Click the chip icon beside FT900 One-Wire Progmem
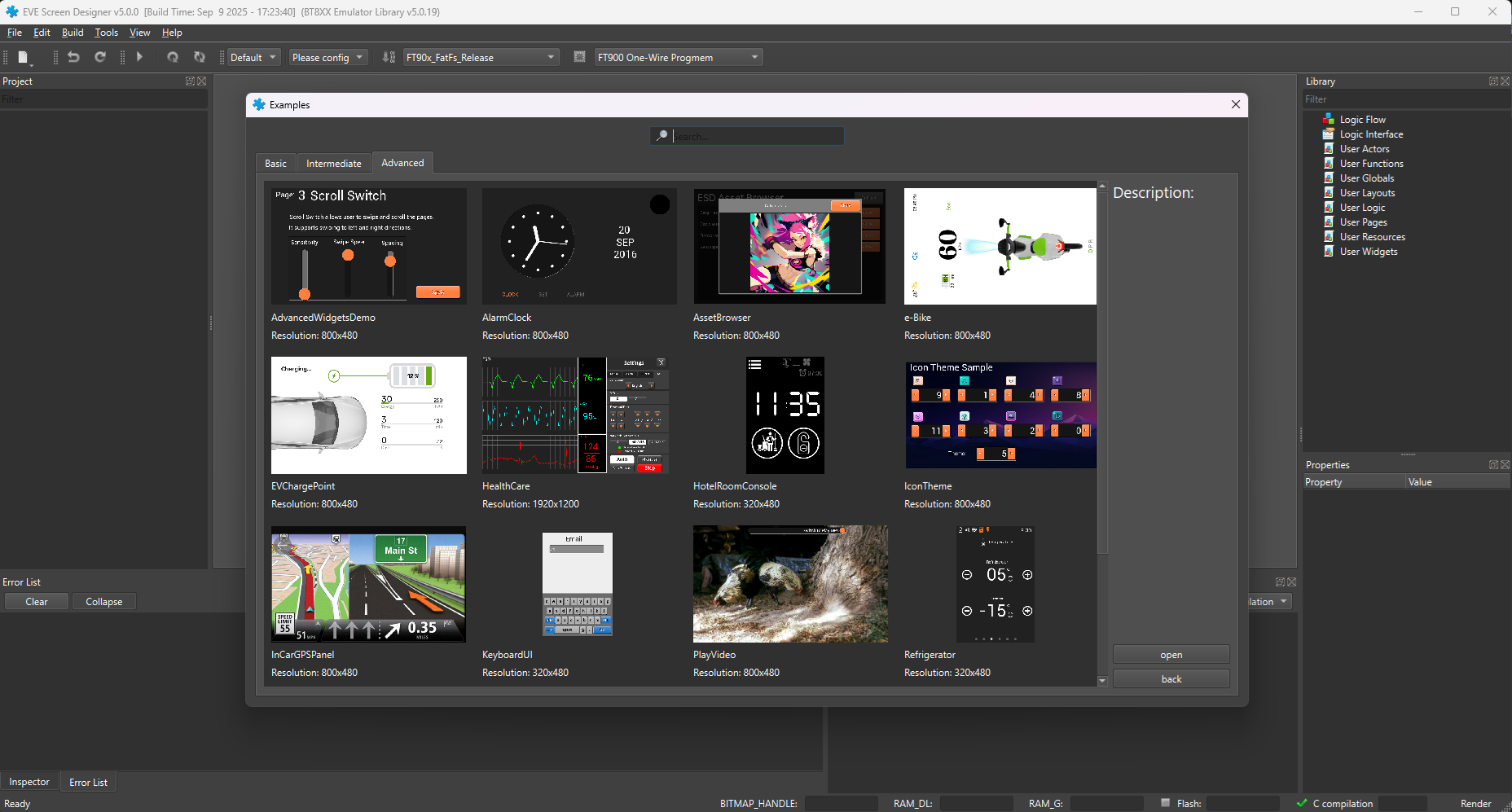Image resolution: width=1512 pixels, height=812 pixels. (x=579, y=57)
